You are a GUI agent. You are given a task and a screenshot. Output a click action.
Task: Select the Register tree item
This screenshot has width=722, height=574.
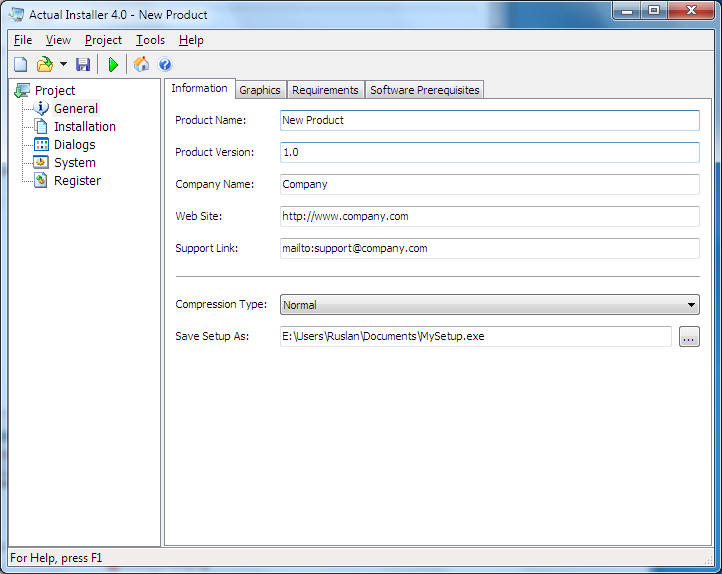(x=77, y=181)
